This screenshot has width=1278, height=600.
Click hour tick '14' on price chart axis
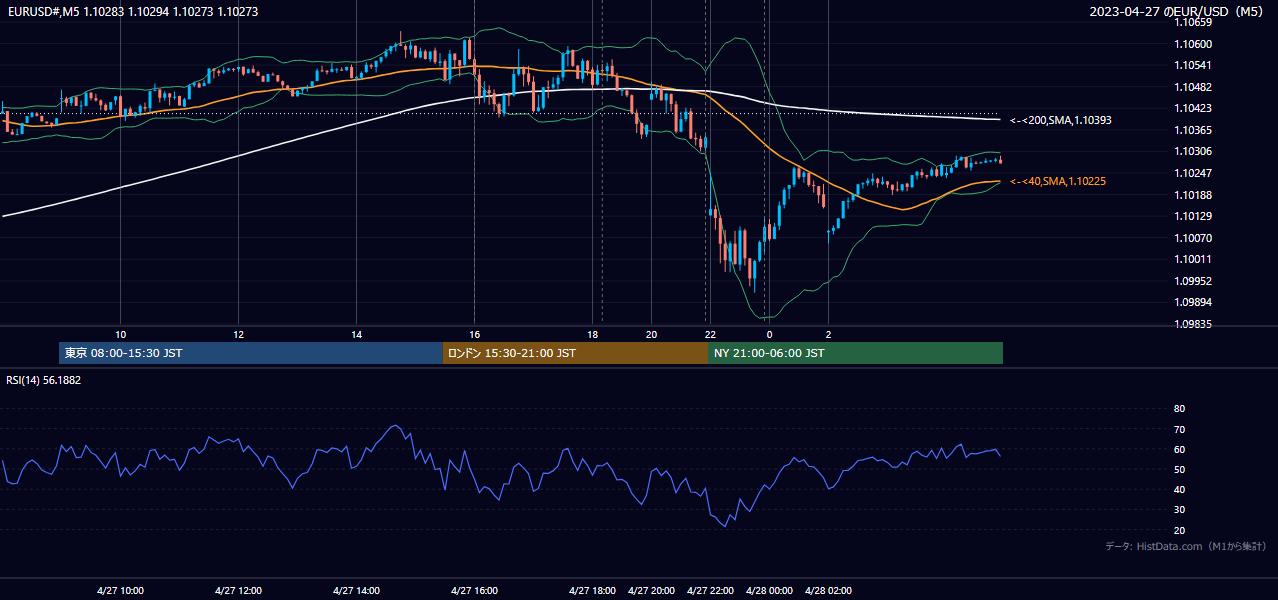click(356, 335)
